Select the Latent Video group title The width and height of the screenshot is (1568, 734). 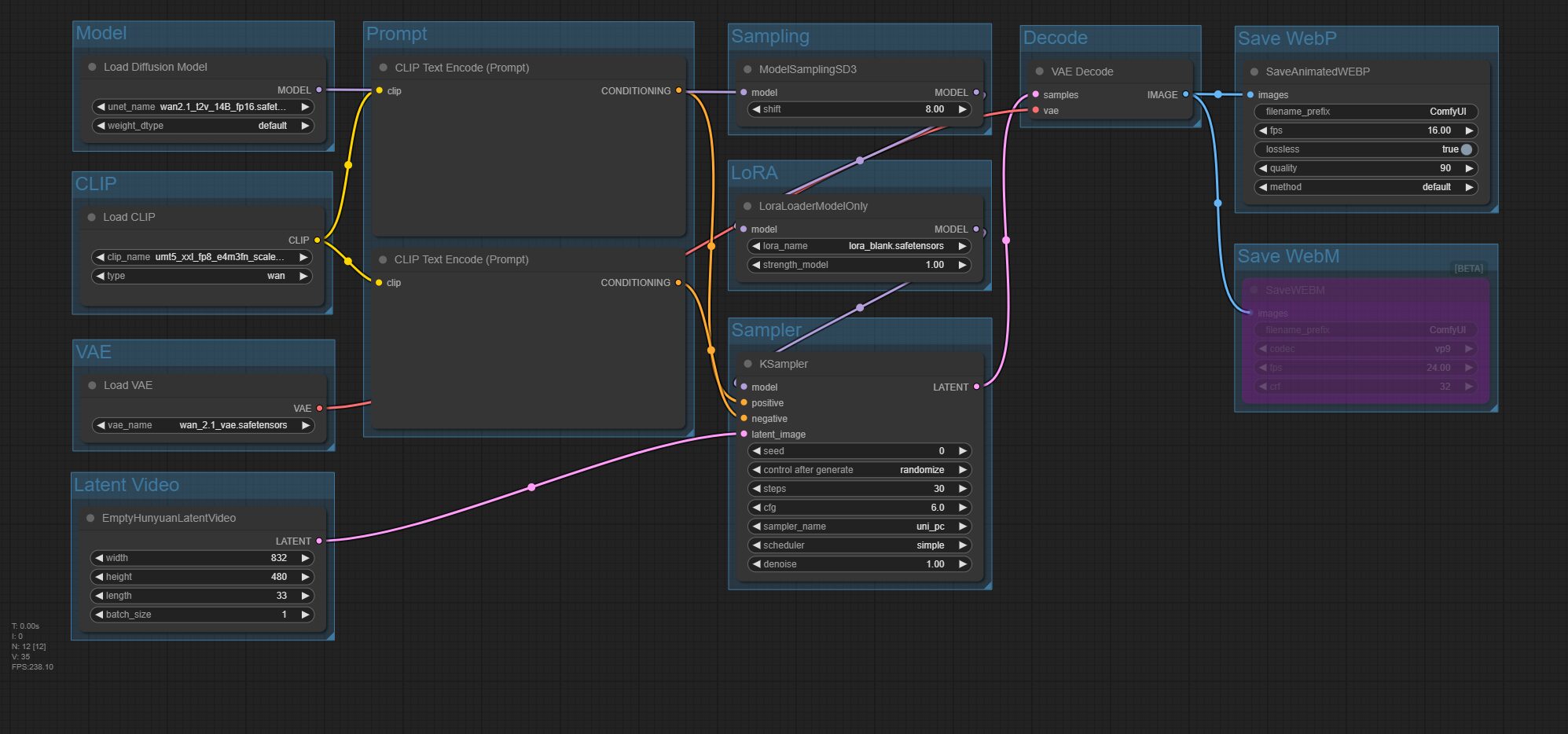127,485
